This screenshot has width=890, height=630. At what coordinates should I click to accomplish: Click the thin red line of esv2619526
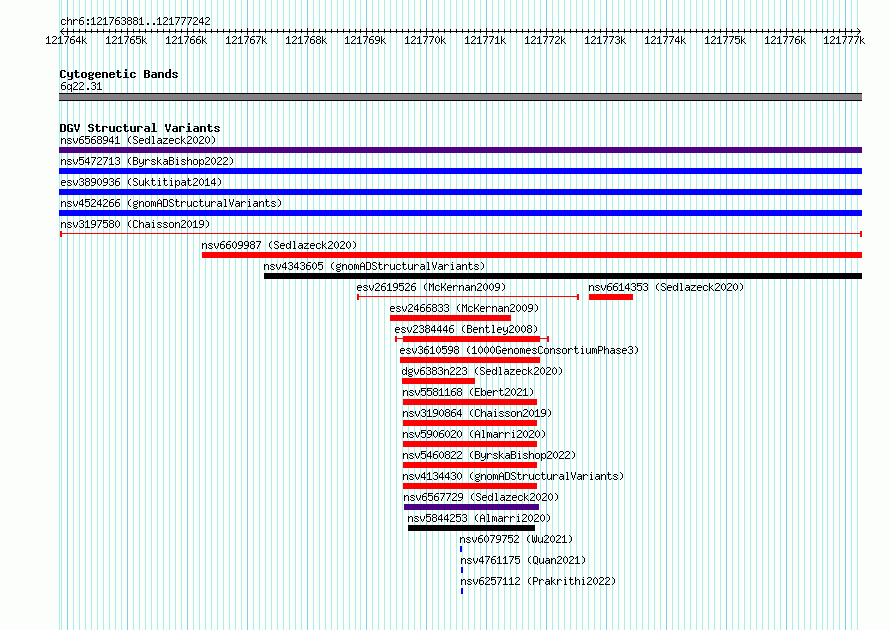pos(468,297)
